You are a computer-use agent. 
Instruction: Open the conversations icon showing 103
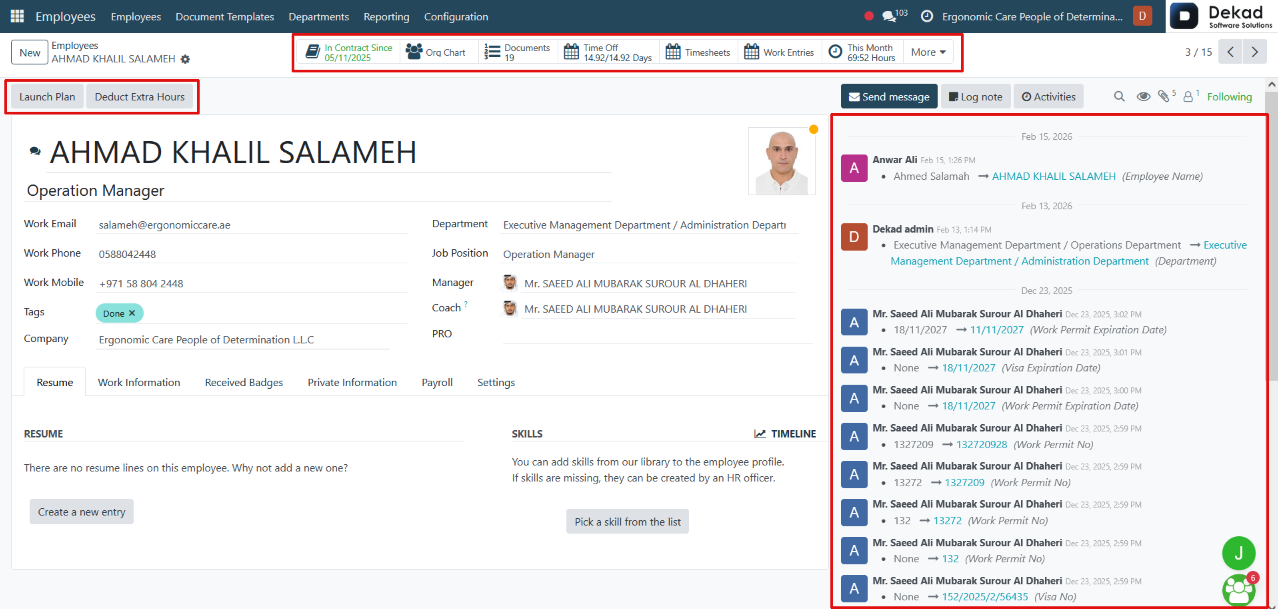(x=894, y=16)
